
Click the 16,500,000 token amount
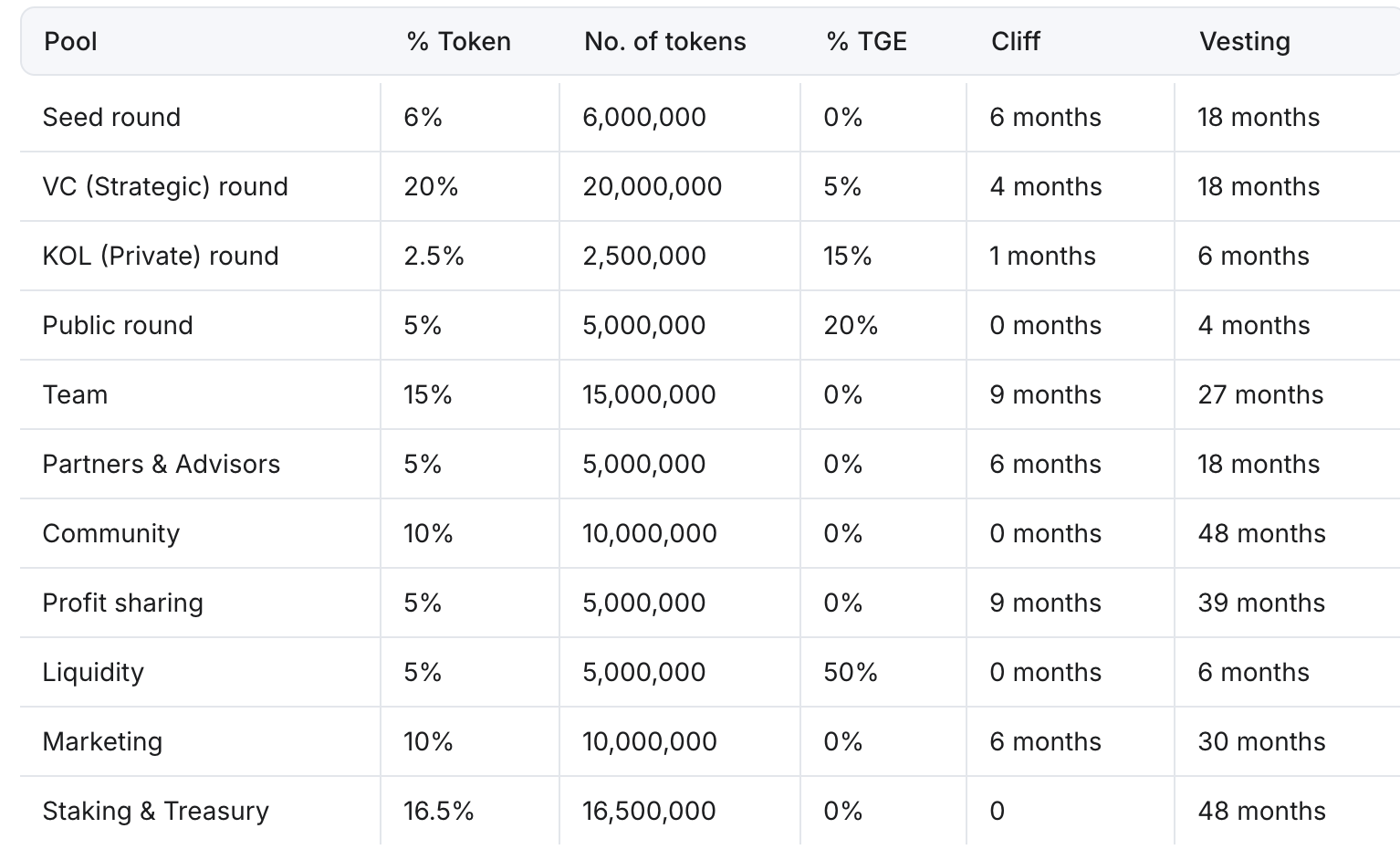649,812
